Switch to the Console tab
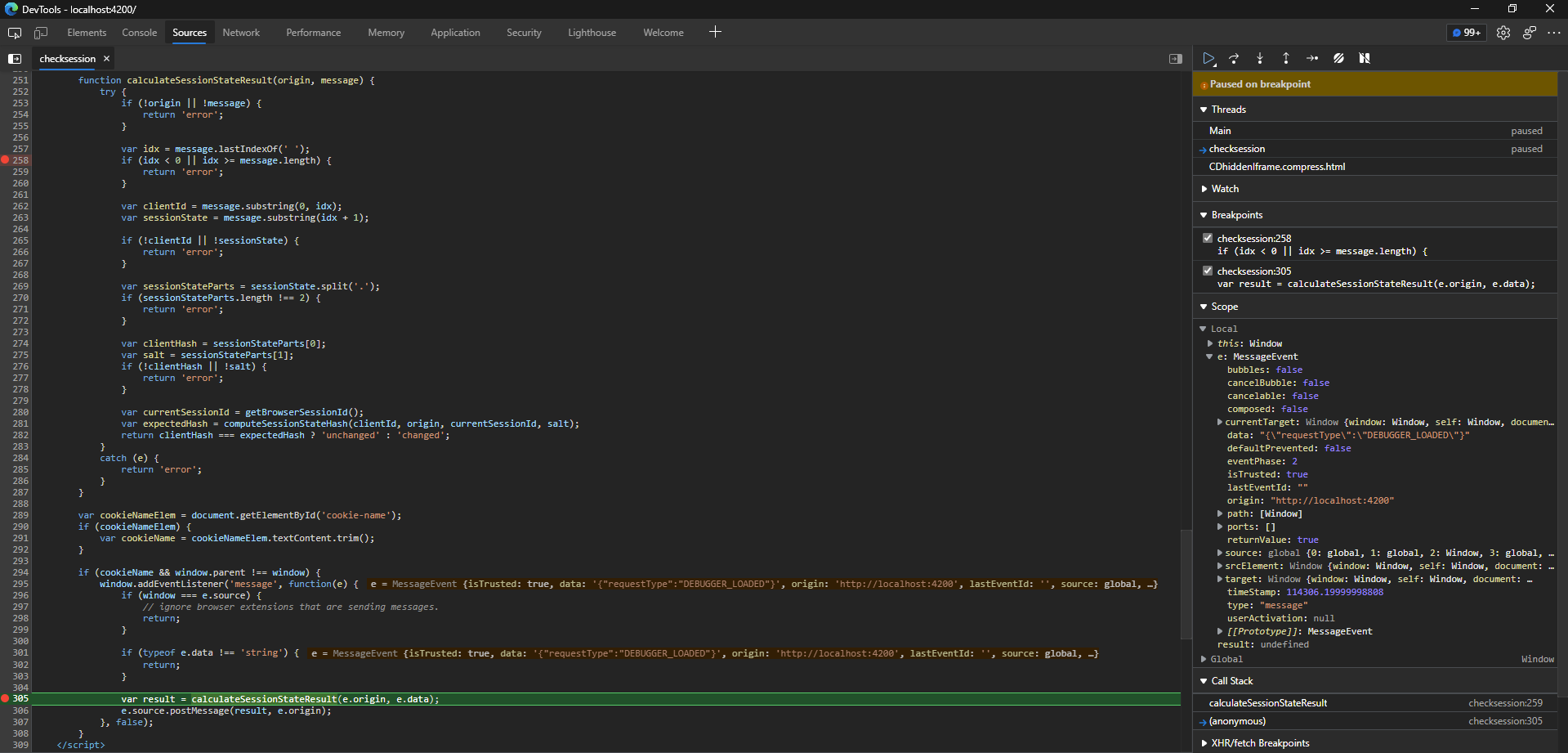 [x=140, y=33]
